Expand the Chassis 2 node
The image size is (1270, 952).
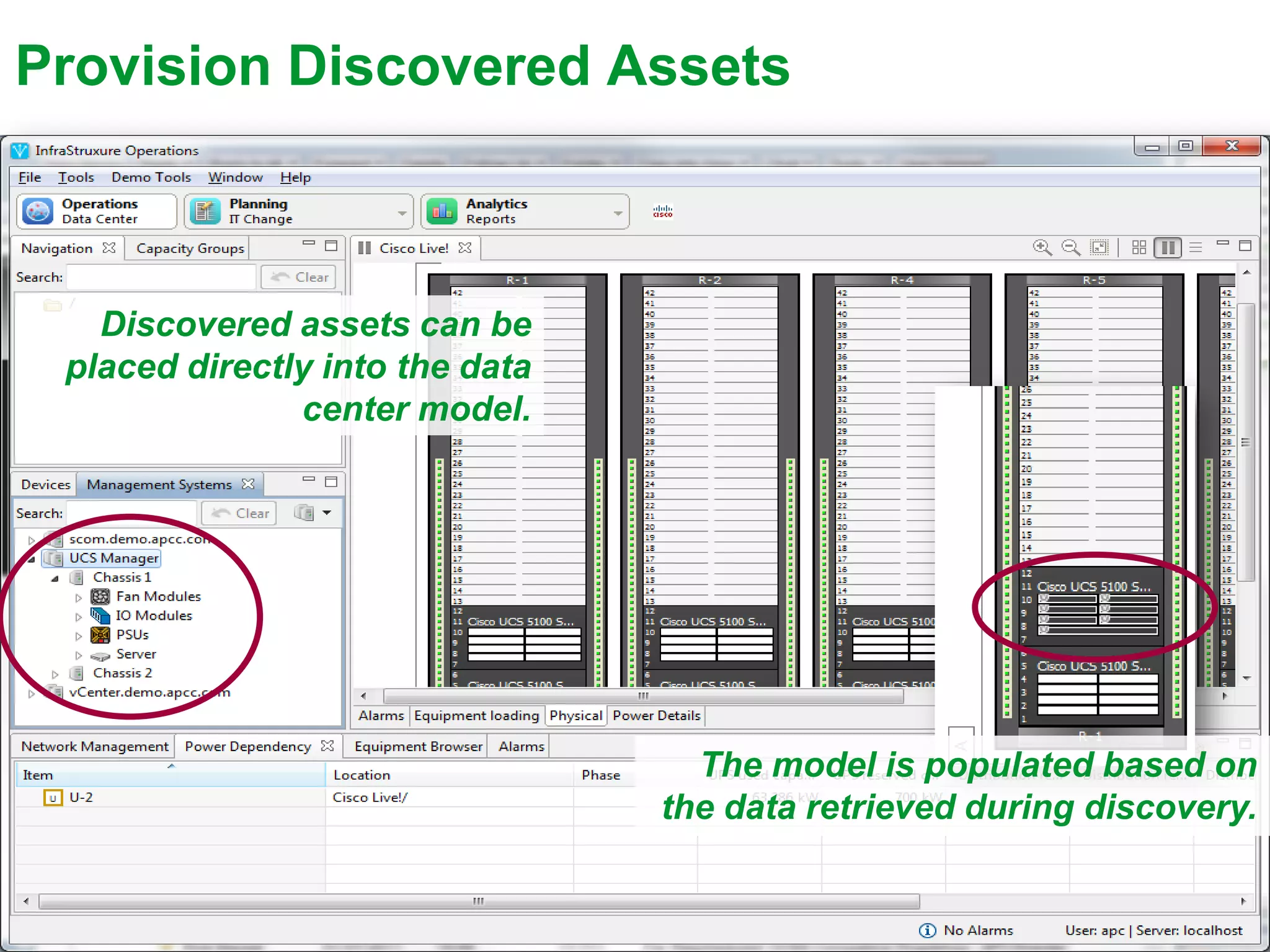[55, 674]
